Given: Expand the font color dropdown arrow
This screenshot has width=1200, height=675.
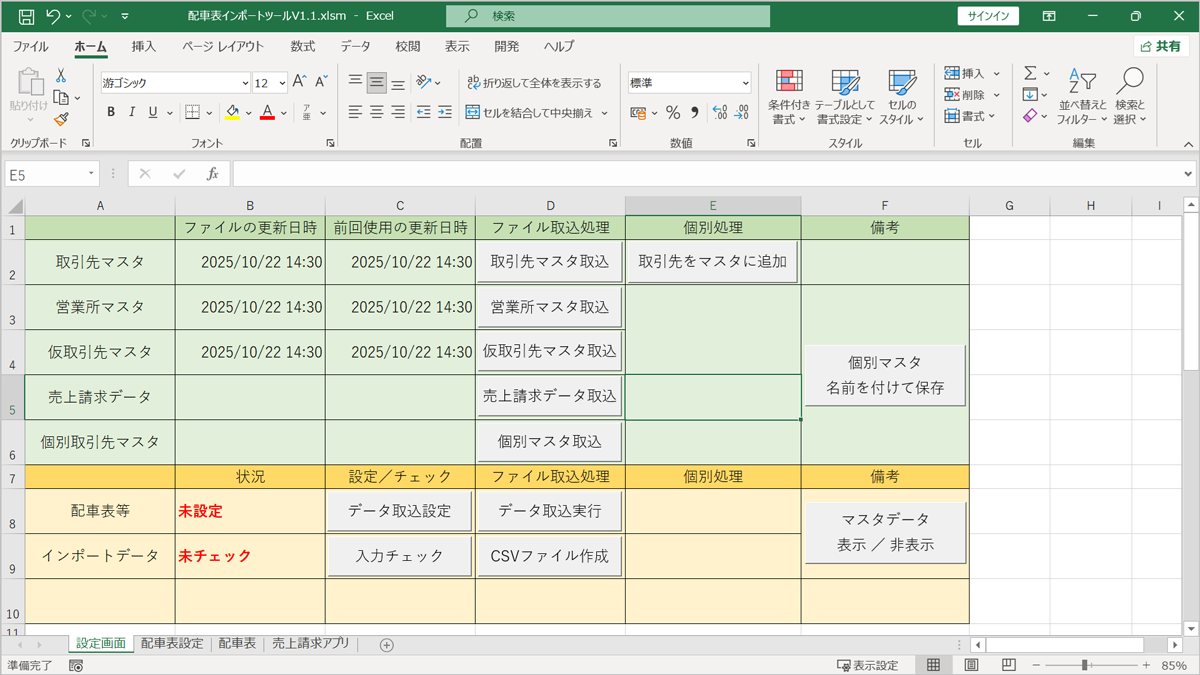Looking at the screenshot, I should tap(281, 113).
